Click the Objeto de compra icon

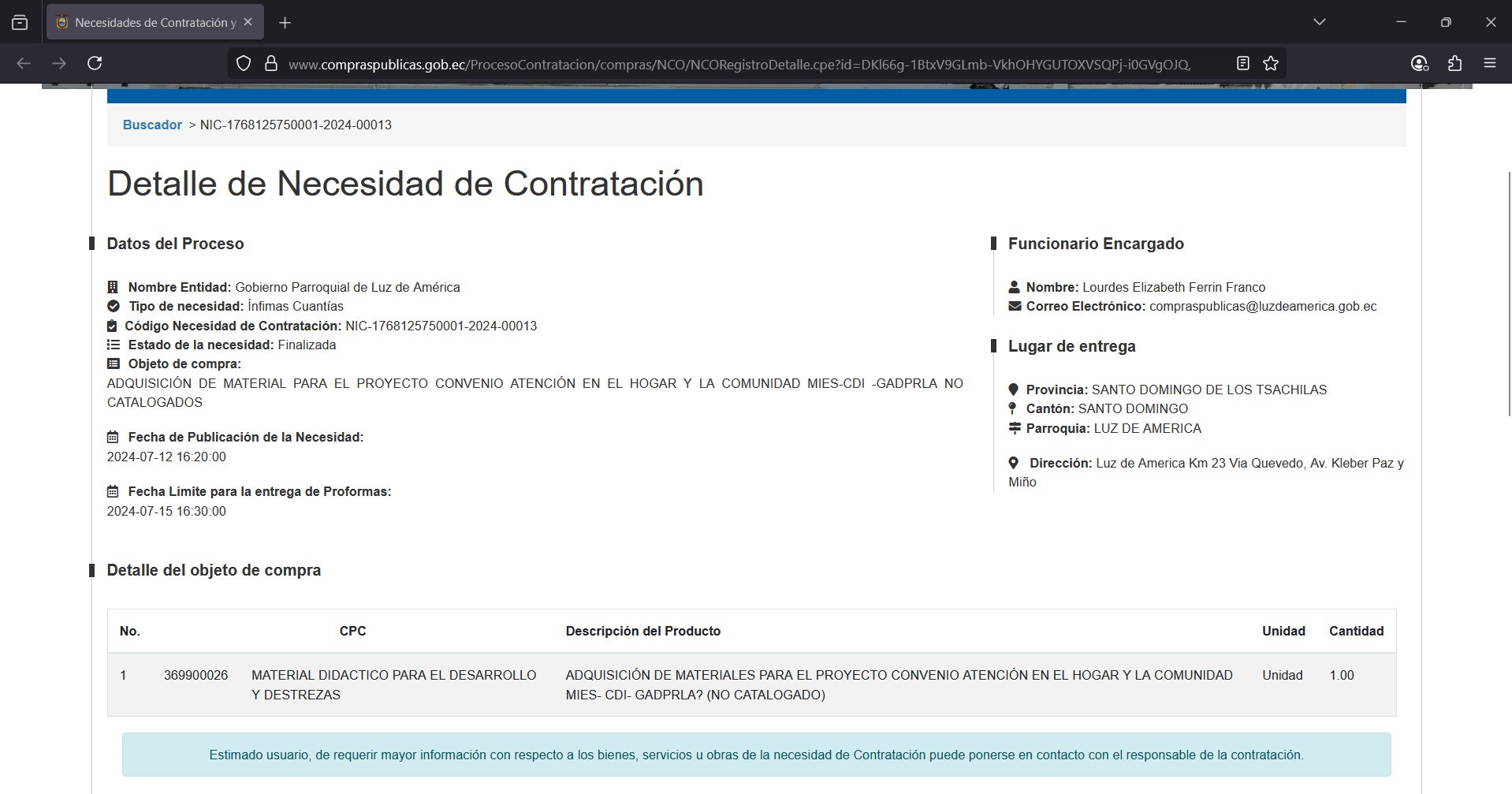click(x=114, y=363)
